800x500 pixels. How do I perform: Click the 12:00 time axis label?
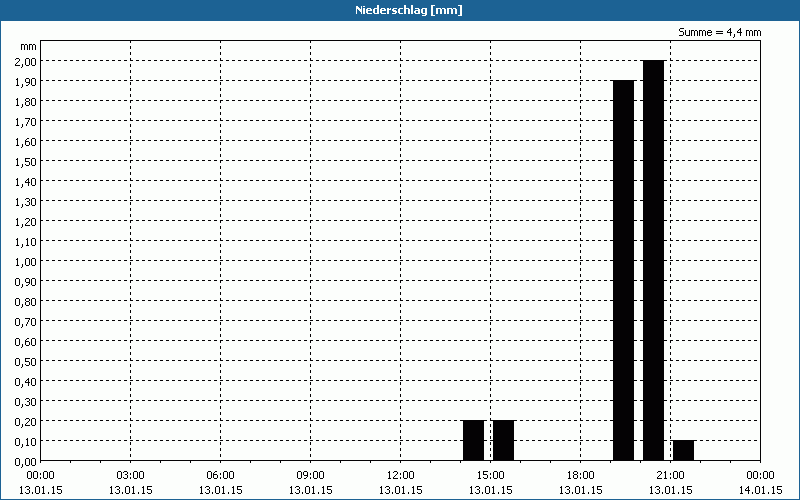tap(401, 476)
